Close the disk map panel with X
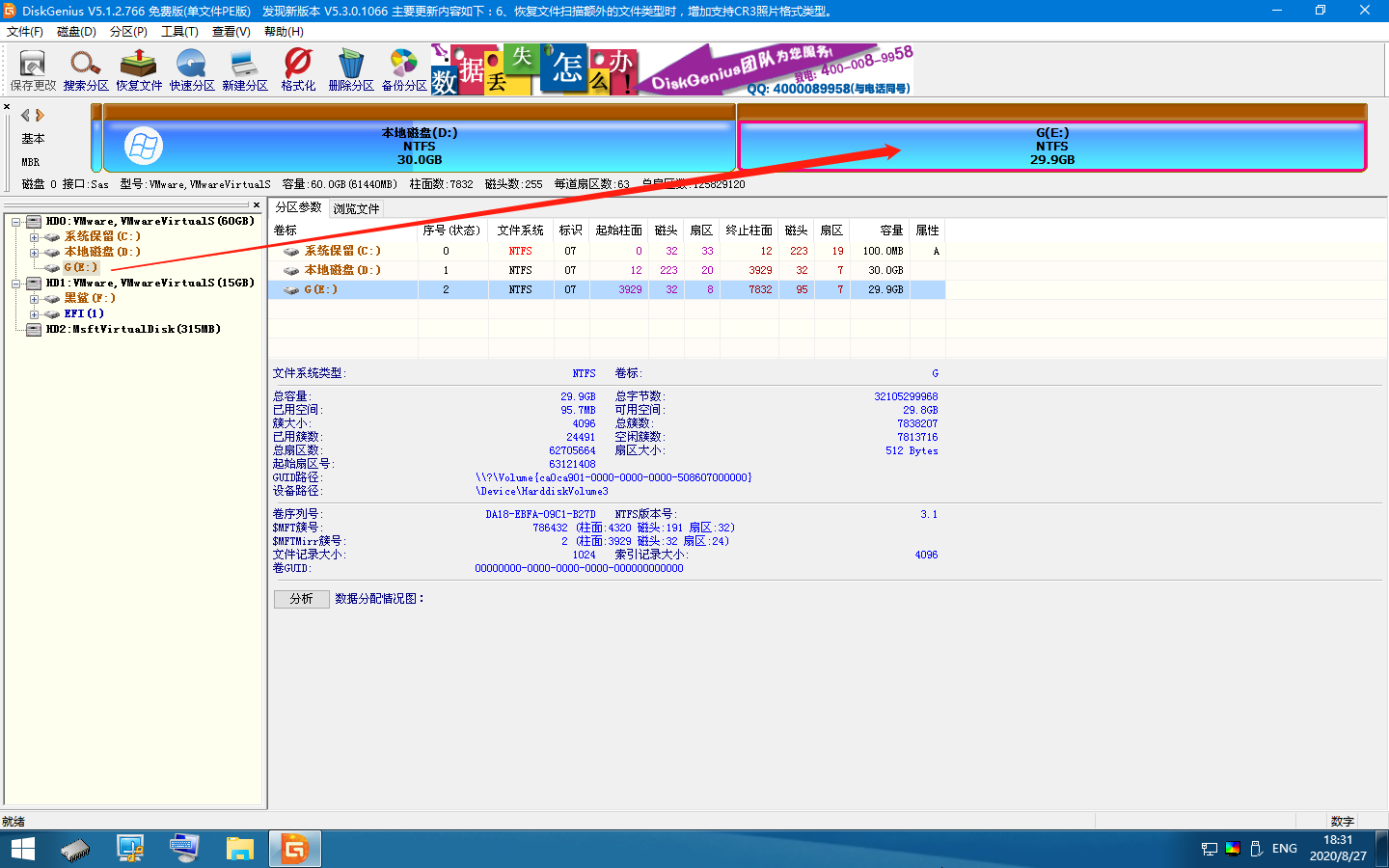Screen dimensions: 1389x868 pyautogui.click(x=7, y=107)
